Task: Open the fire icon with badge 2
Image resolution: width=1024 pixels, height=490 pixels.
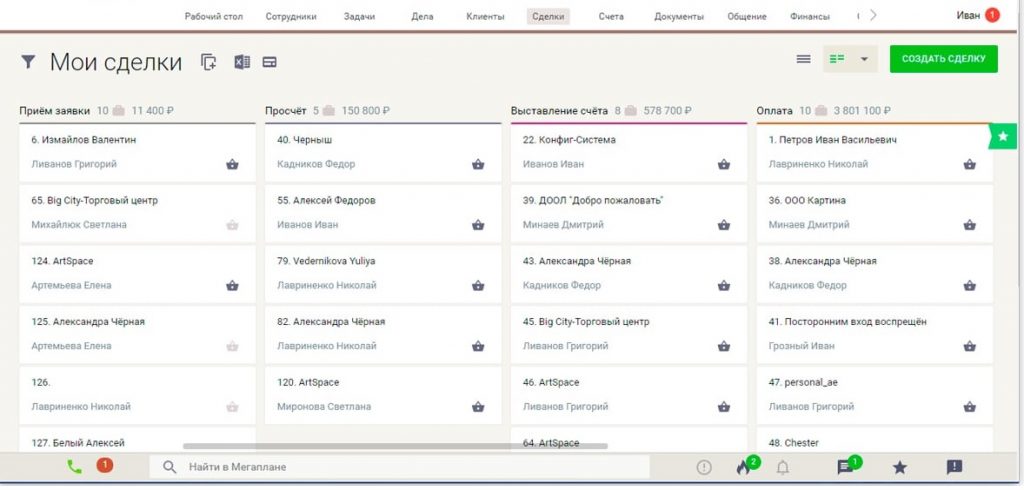Action: click(742, 467)
